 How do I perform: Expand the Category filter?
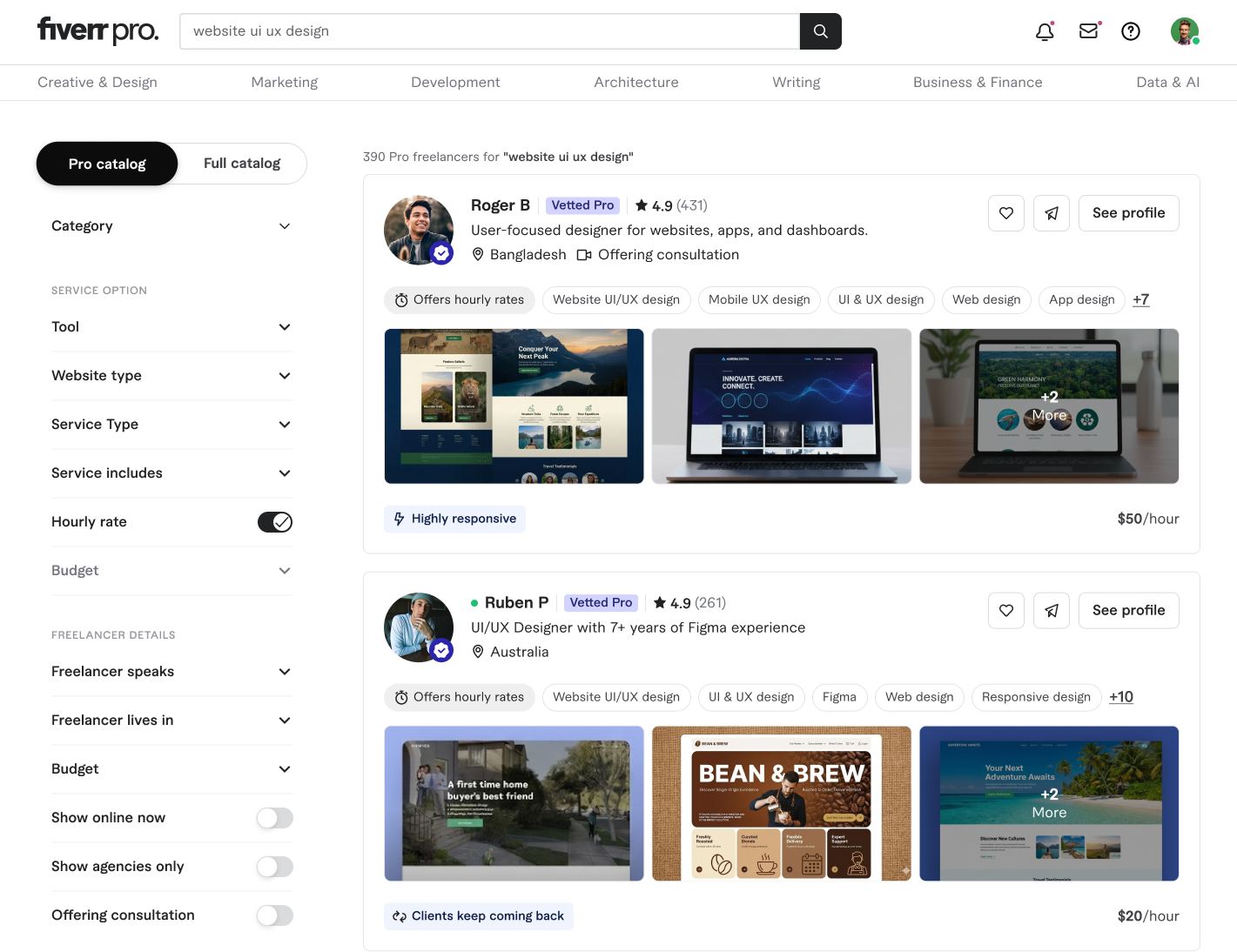pyautogui.click(x=171, y=226)
